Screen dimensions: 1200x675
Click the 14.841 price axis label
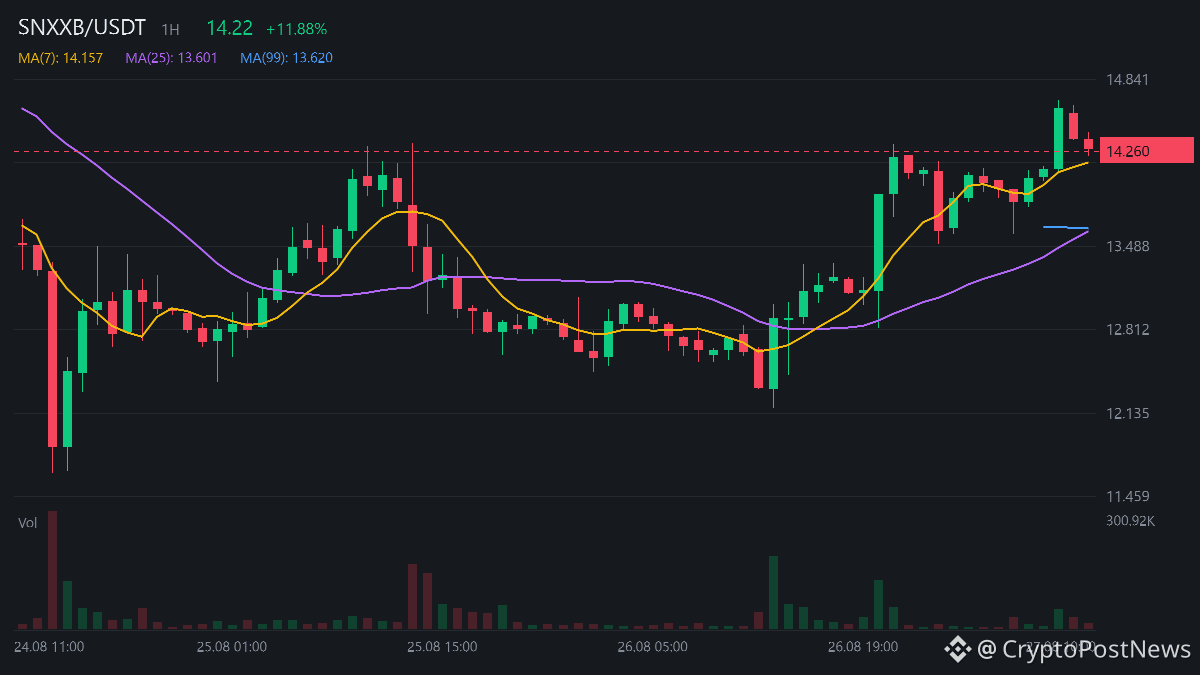tap(1128, 80)
